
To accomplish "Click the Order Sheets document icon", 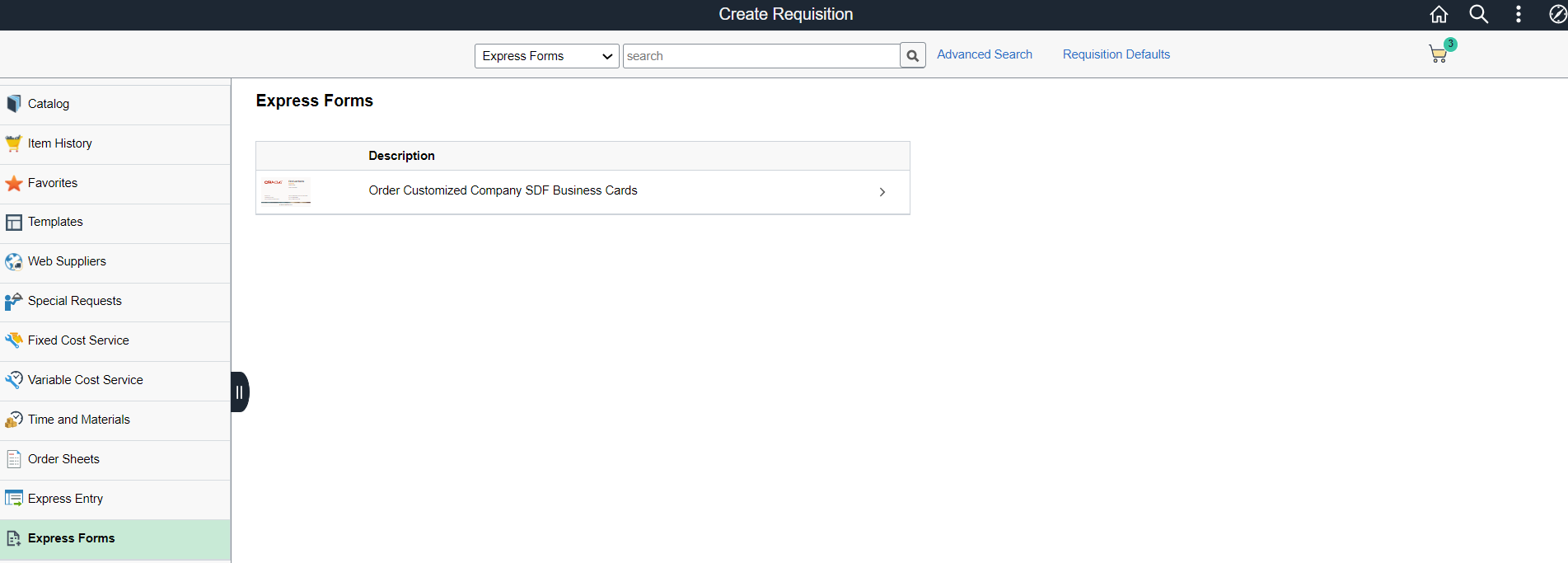I will (x=14, y=459).
